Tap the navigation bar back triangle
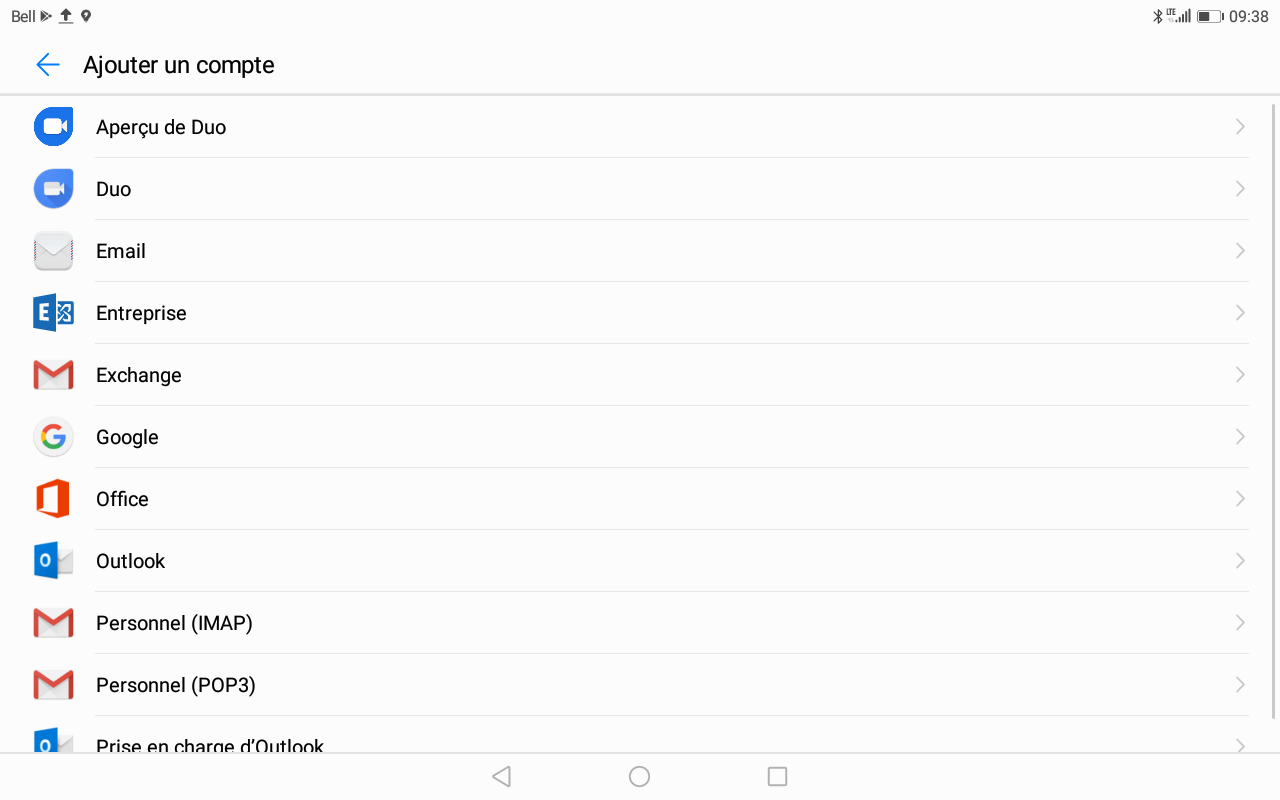The width and height of the screenshot is (1280, 800). click(x=502, y=777)
